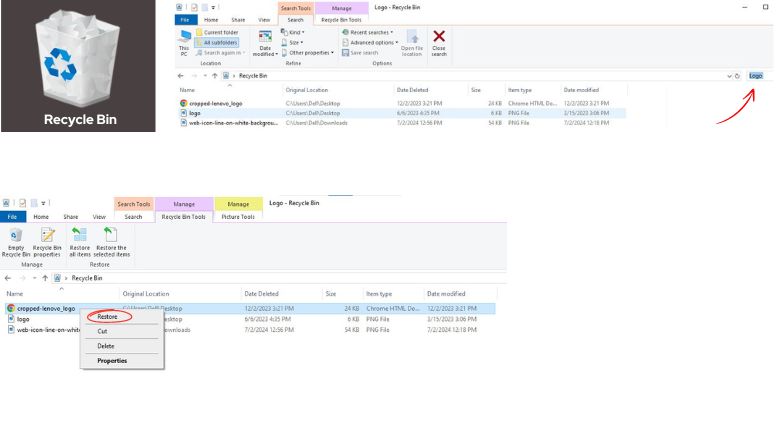Click the Empty Recycle Bin icon
This screenshot has width=780, height=440.
coord(16,235)
